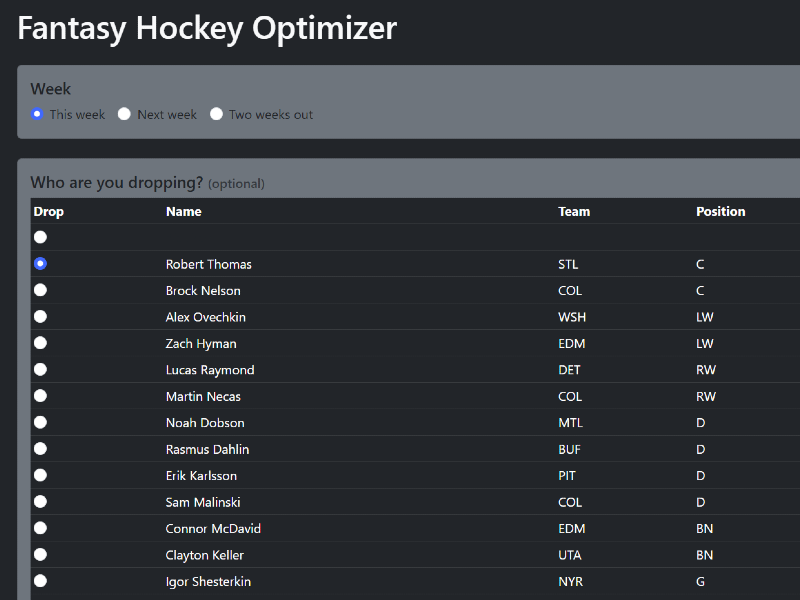Image resolution: width=800 pixels, height=600 pixels.
Task: Select Martin Necas for dropping
Action: 40,395
